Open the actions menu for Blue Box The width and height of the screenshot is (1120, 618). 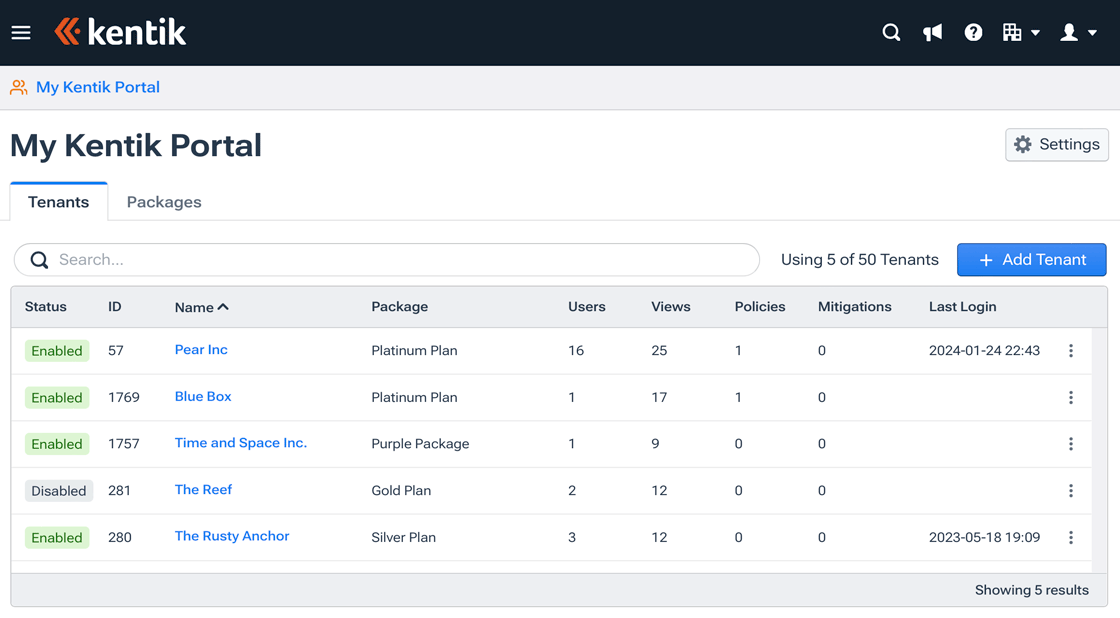[1071, 397]
